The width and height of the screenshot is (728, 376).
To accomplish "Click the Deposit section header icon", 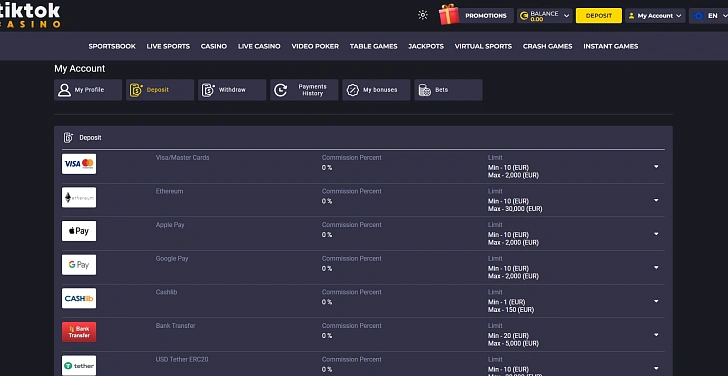I will pyautogui.click(x=68, y=137).
